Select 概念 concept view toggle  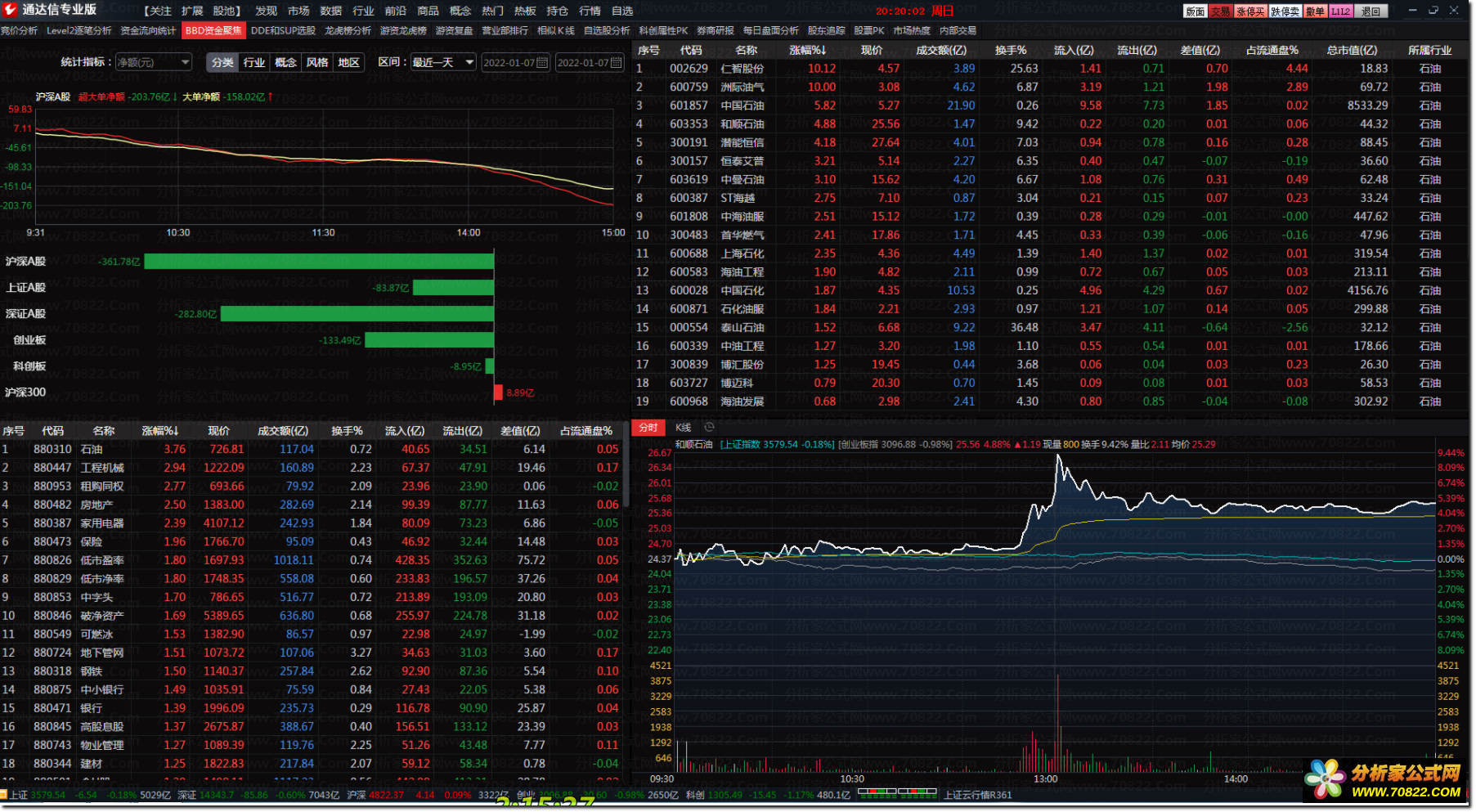coord(285,63)
